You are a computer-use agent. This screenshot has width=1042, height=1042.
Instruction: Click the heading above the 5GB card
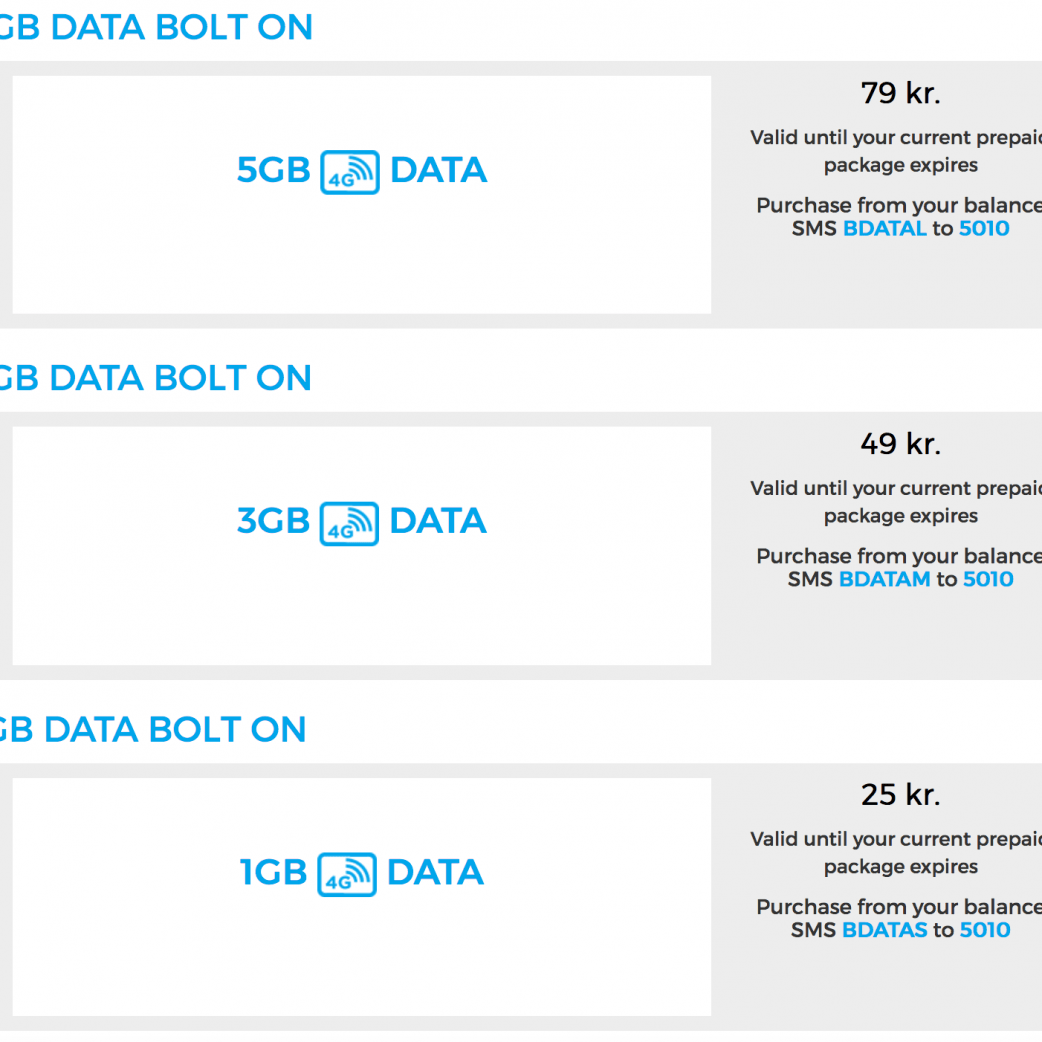point(155,27)
